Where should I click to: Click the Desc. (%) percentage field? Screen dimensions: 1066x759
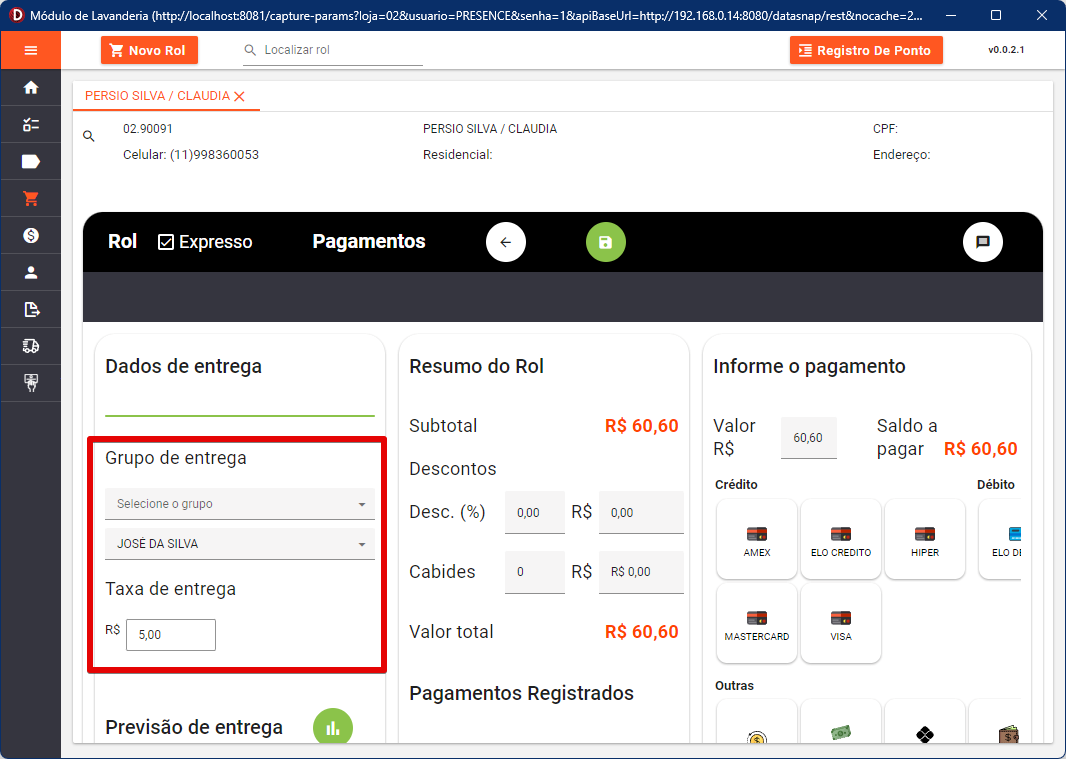click(x=535, y=513)
